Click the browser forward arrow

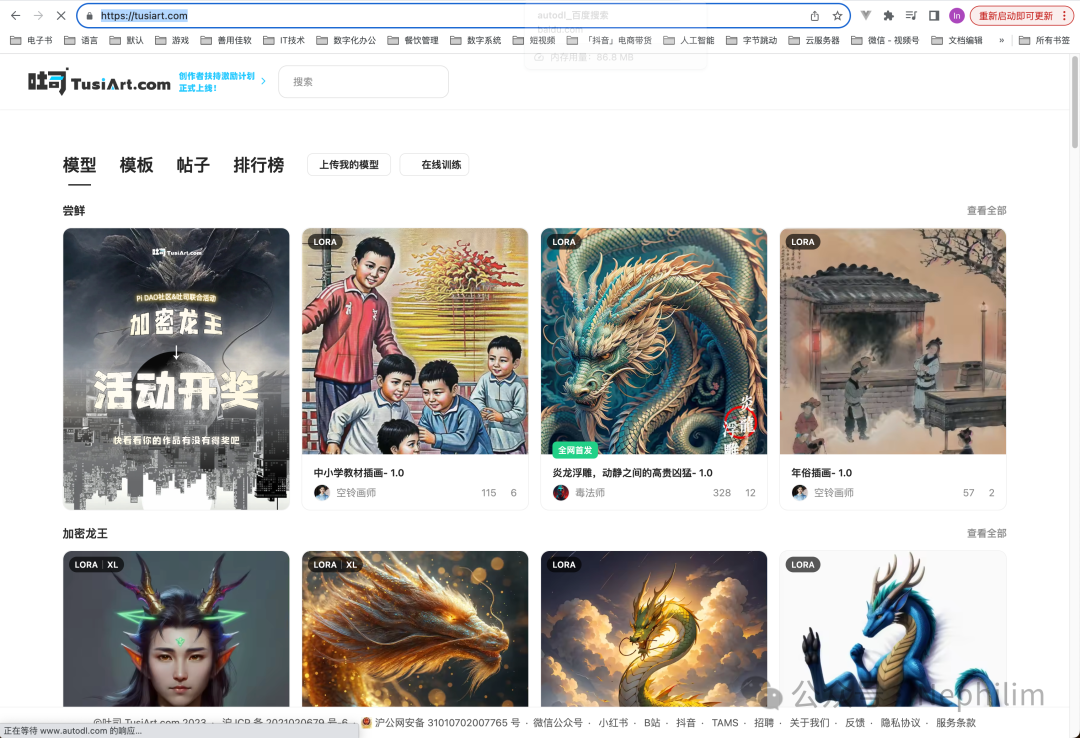pos(38,15)
